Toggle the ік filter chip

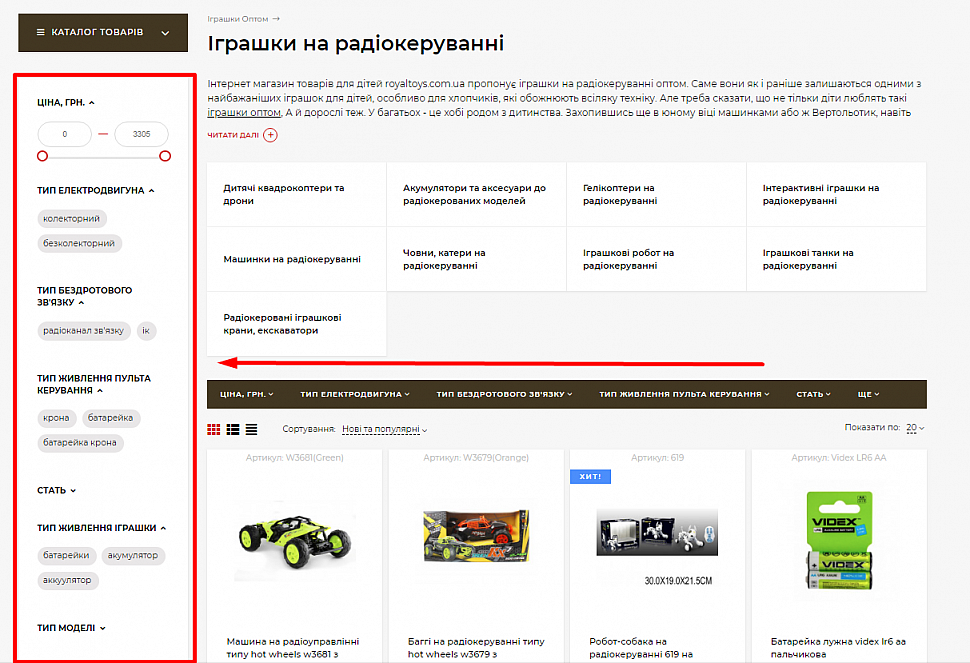[146, 331]
